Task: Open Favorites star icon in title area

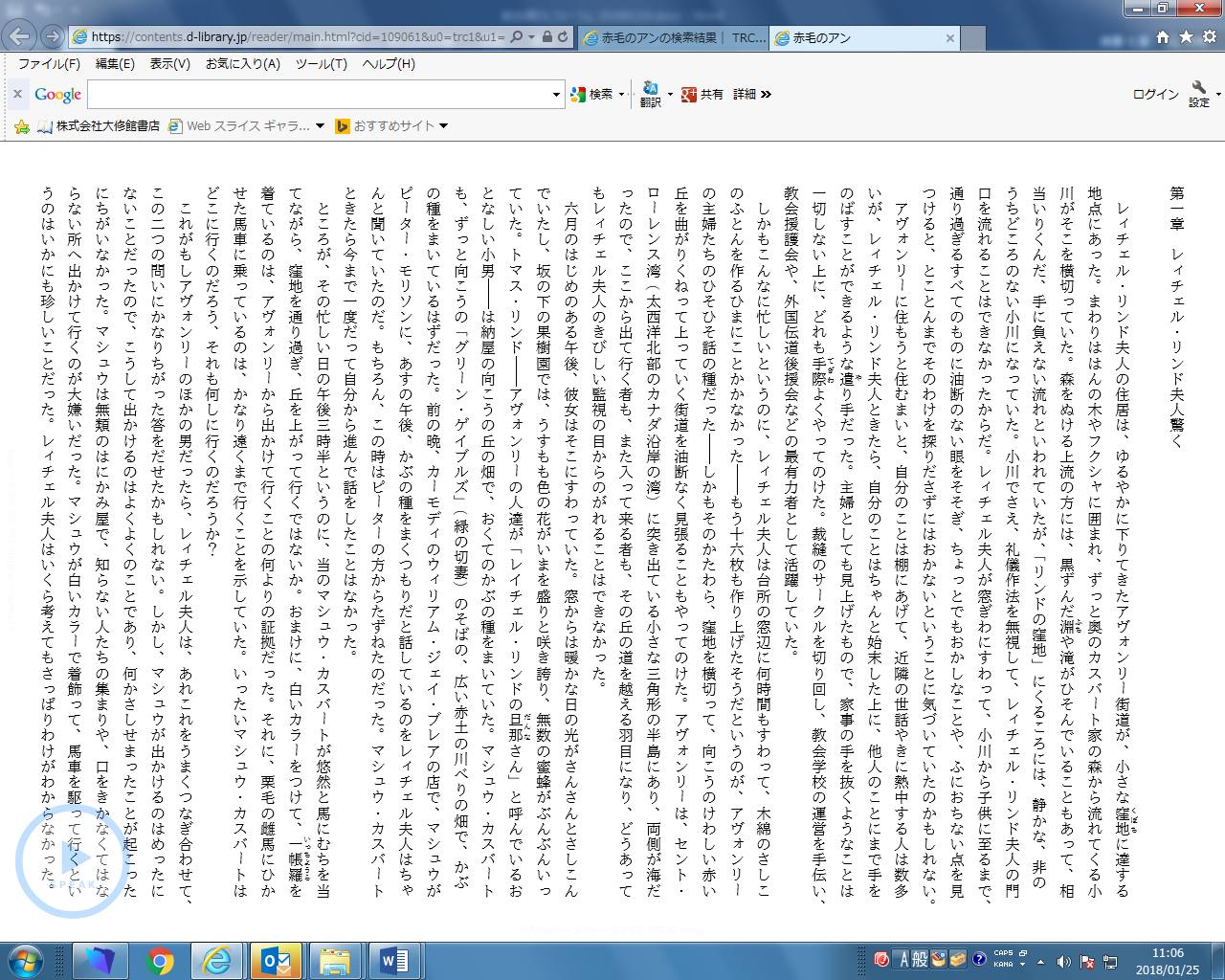Action: [x=1186, y=37]
